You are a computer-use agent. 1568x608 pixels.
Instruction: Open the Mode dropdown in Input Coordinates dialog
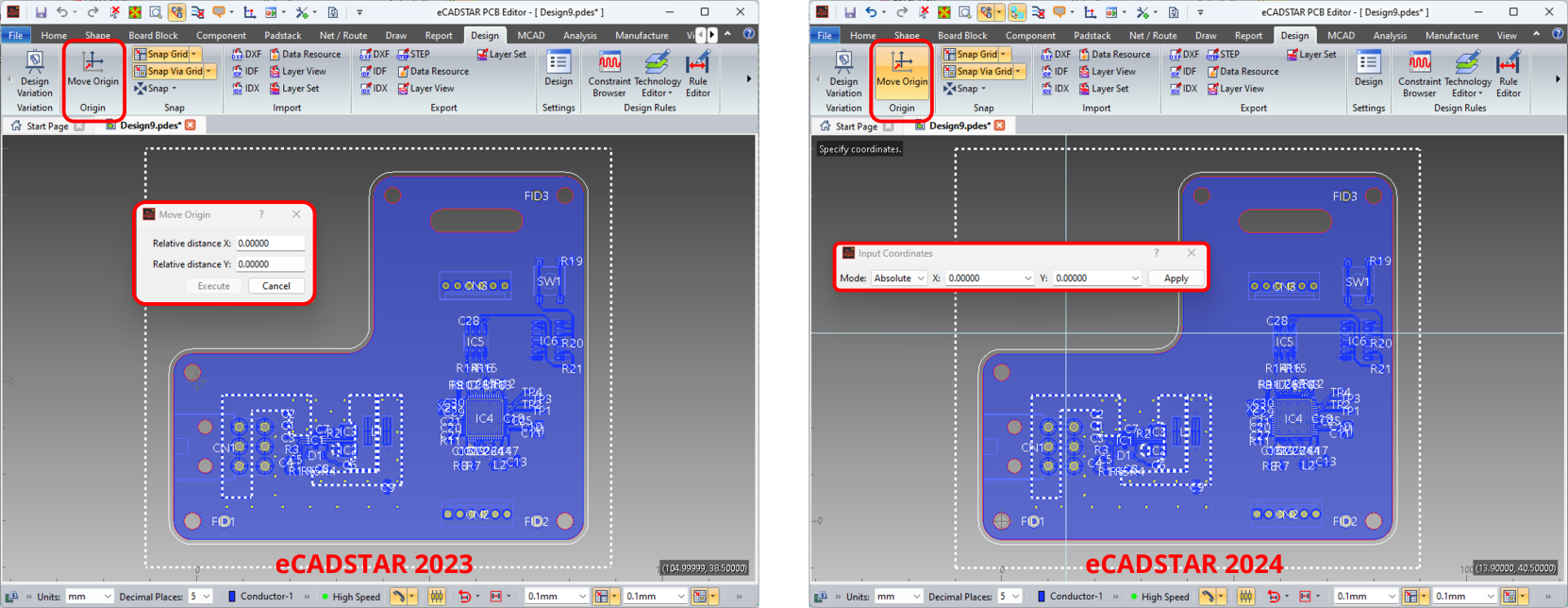pos(898,279)
